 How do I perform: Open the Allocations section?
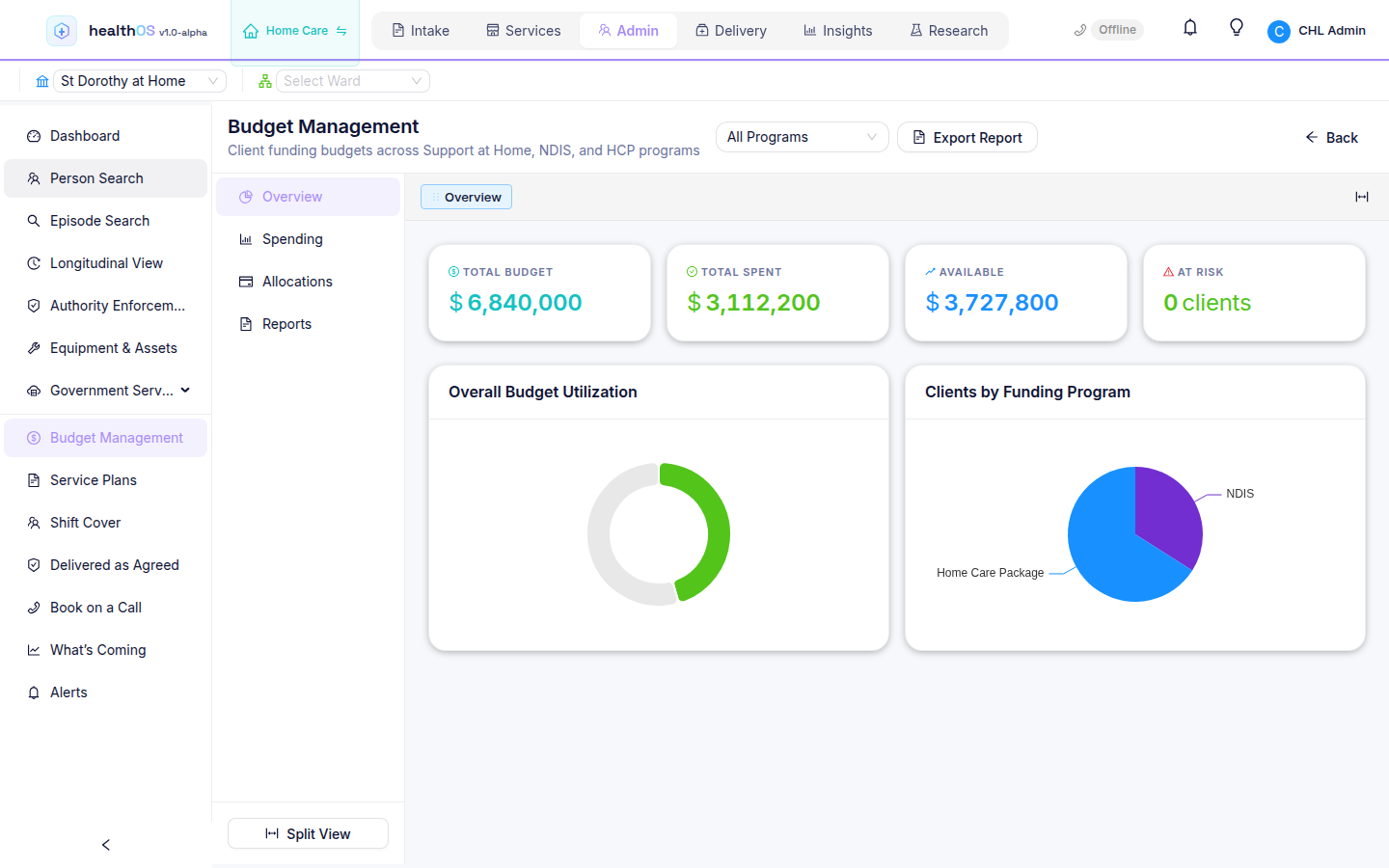[308, 282]
